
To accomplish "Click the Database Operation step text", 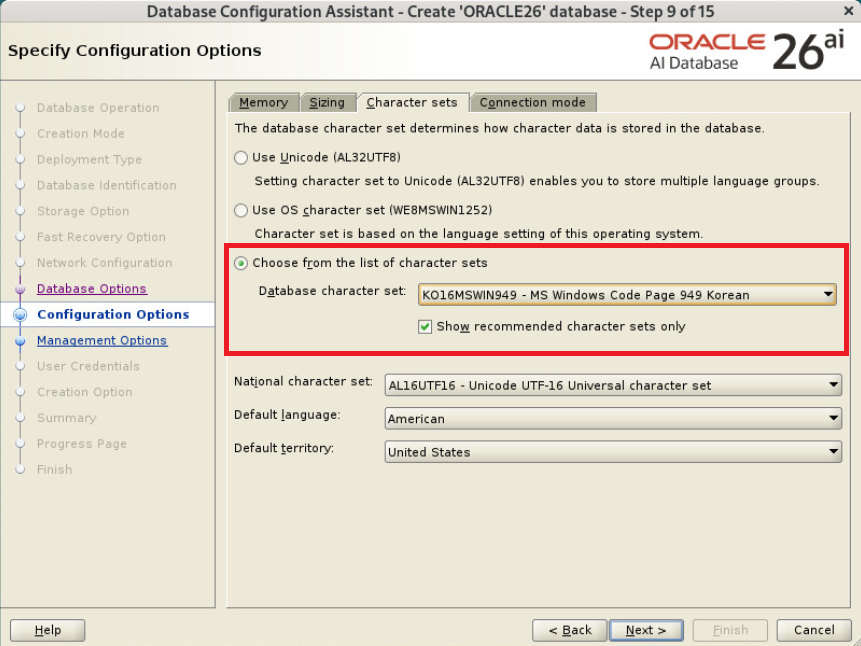I will tap(98, 108).
